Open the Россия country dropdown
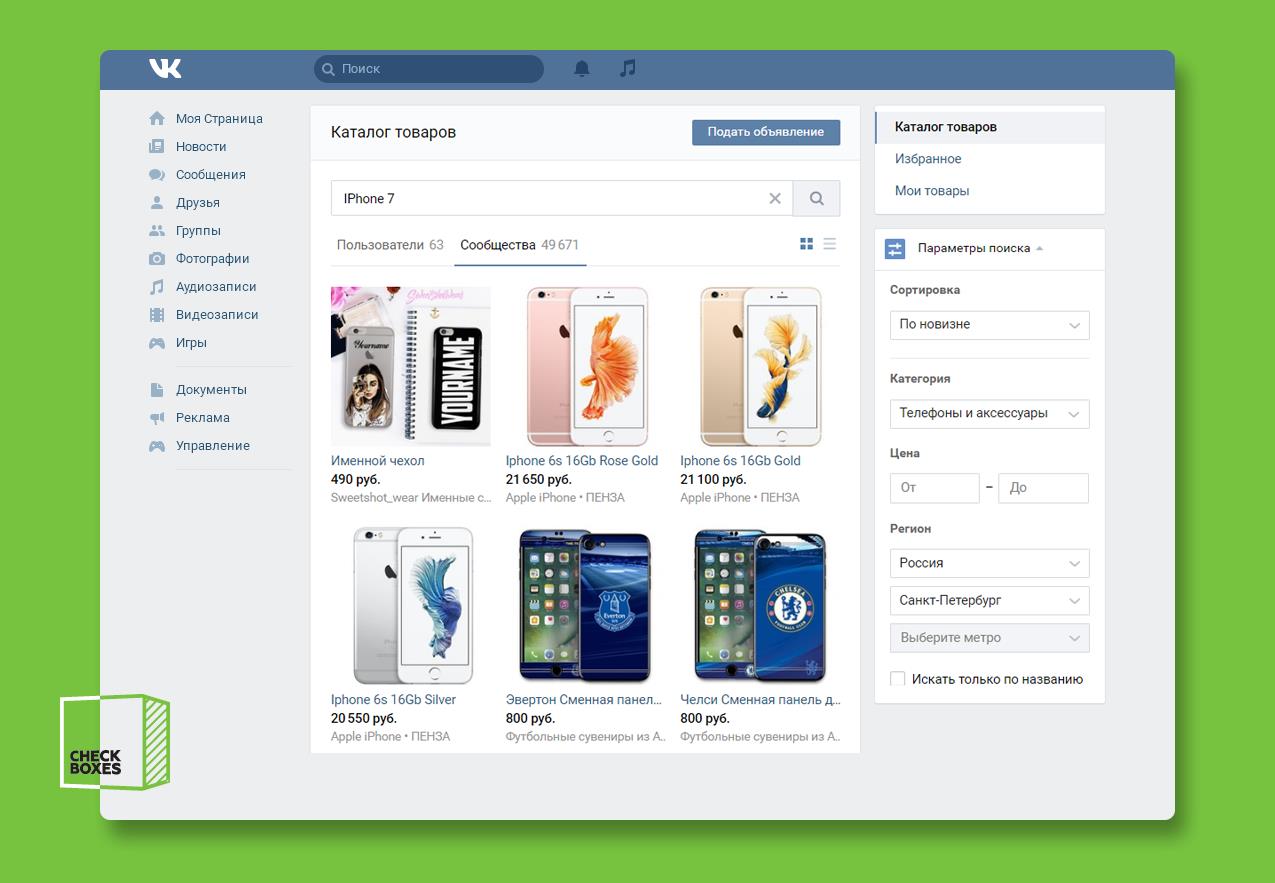This screenshot has height=883, width=1275. pos(989,563)
